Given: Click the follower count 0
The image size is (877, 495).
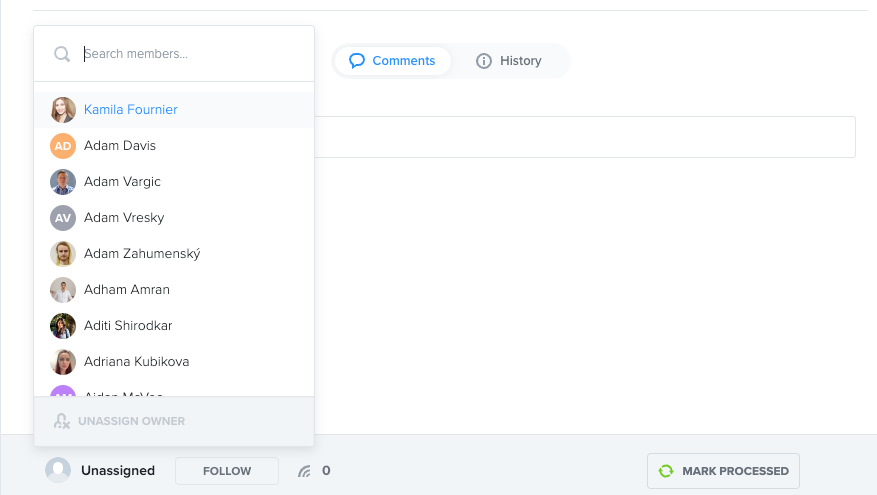Looking at the screenshot, I should [326, 470].
